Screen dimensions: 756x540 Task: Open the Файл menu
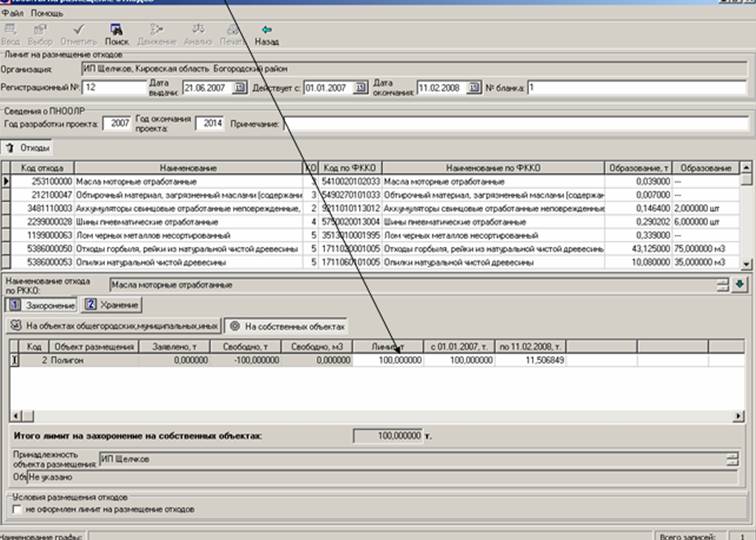click(x=12, y=14)
